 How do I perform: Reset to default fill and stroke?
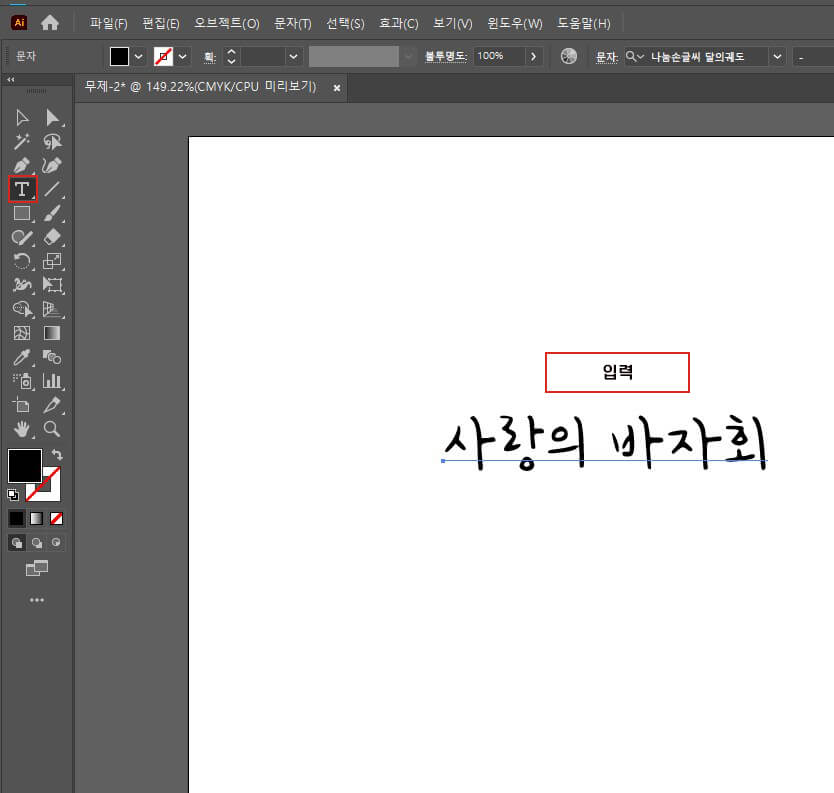13,495
